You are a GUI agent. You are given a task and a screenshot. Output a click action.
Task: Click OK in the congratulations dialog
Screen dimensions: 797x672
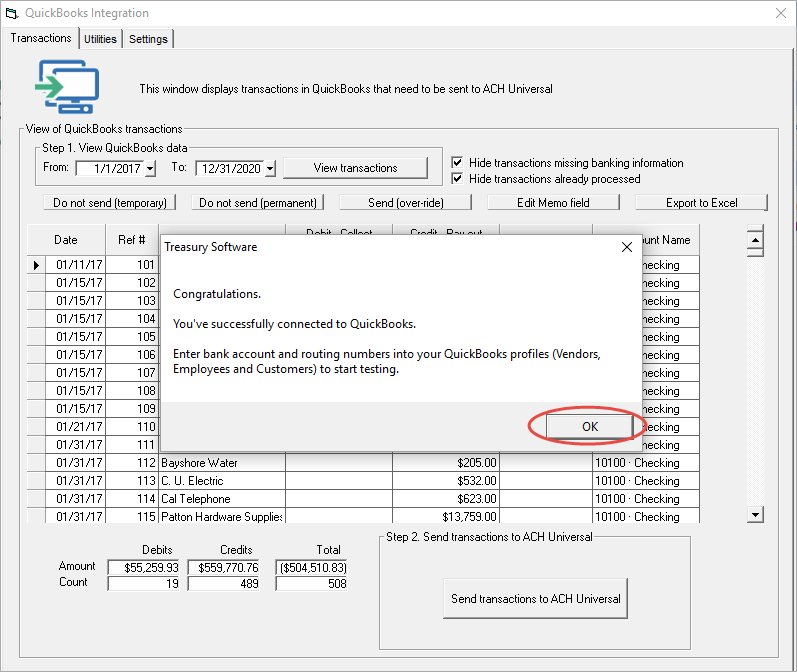[x=589, y=426]
